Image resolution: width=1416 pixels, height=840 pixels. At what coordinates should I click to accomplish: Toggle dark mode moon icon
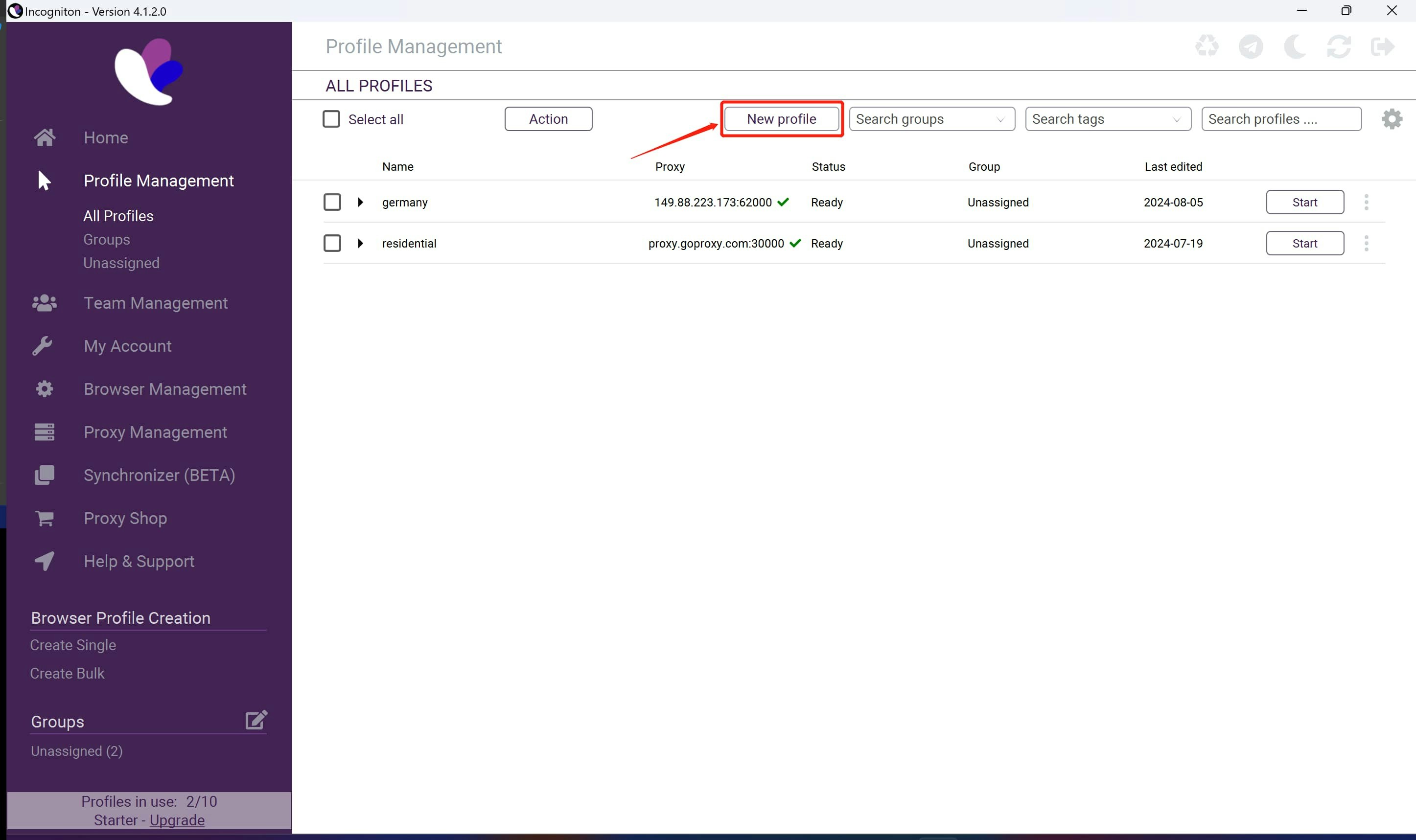1294,46
